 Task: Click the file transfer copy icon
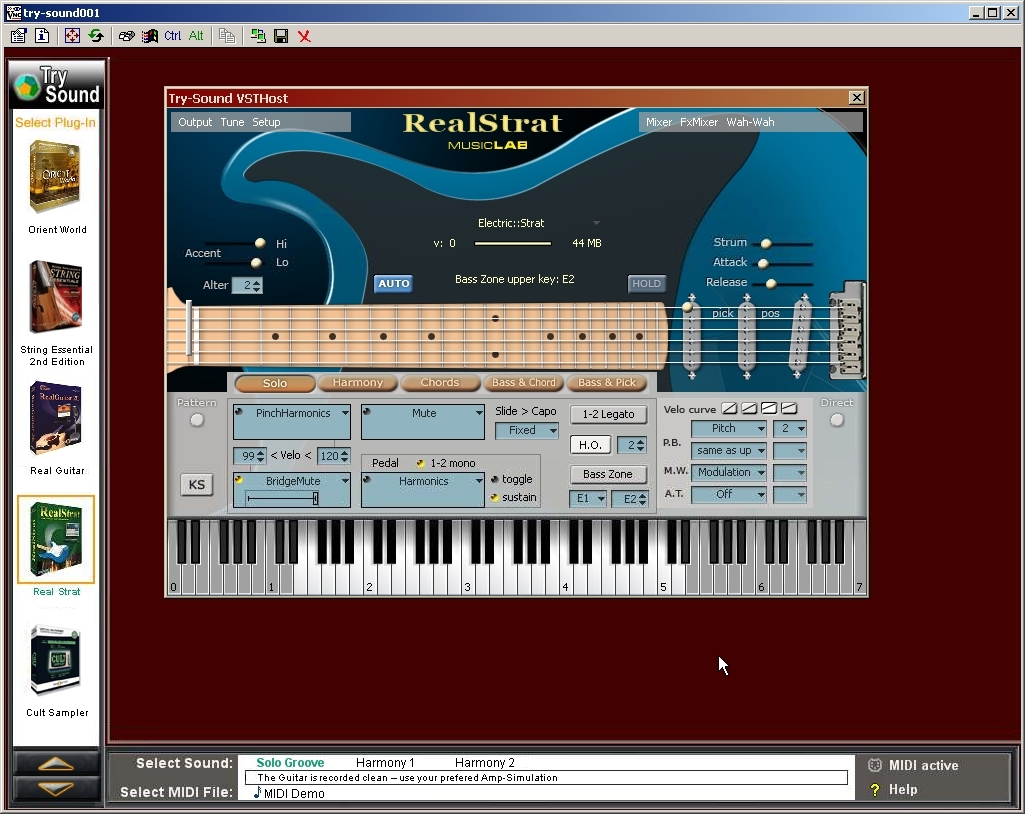[227, 36]
